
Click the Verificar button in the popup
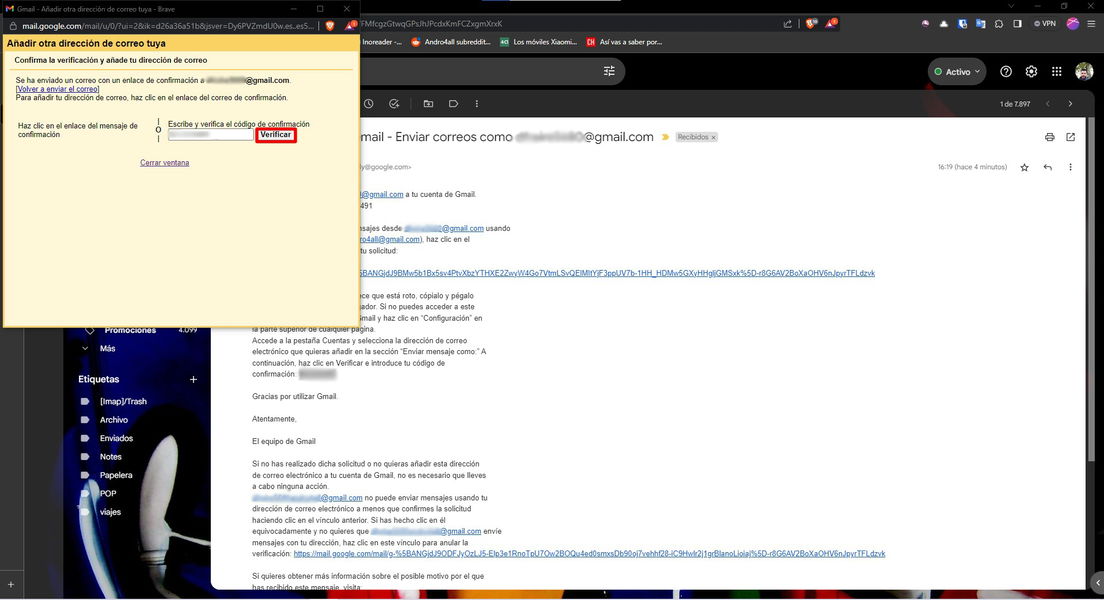275,135
